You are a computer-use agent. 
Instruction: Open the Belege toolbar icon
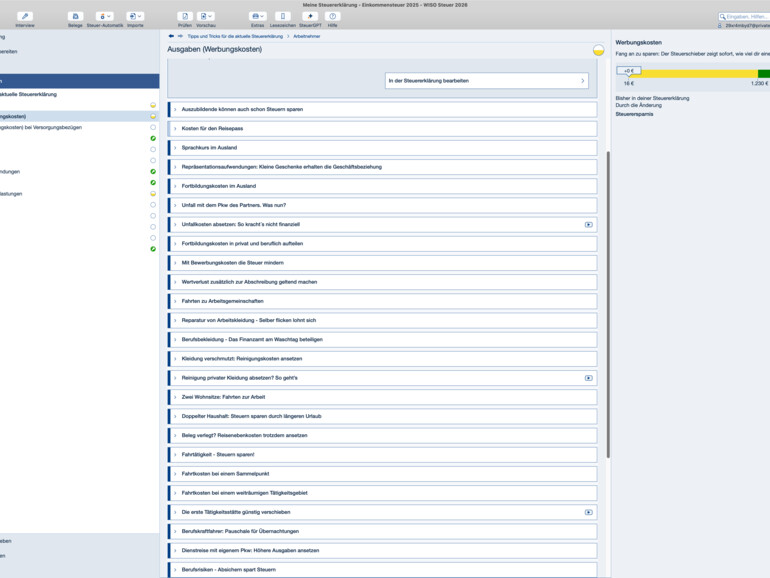coord(75,19)
